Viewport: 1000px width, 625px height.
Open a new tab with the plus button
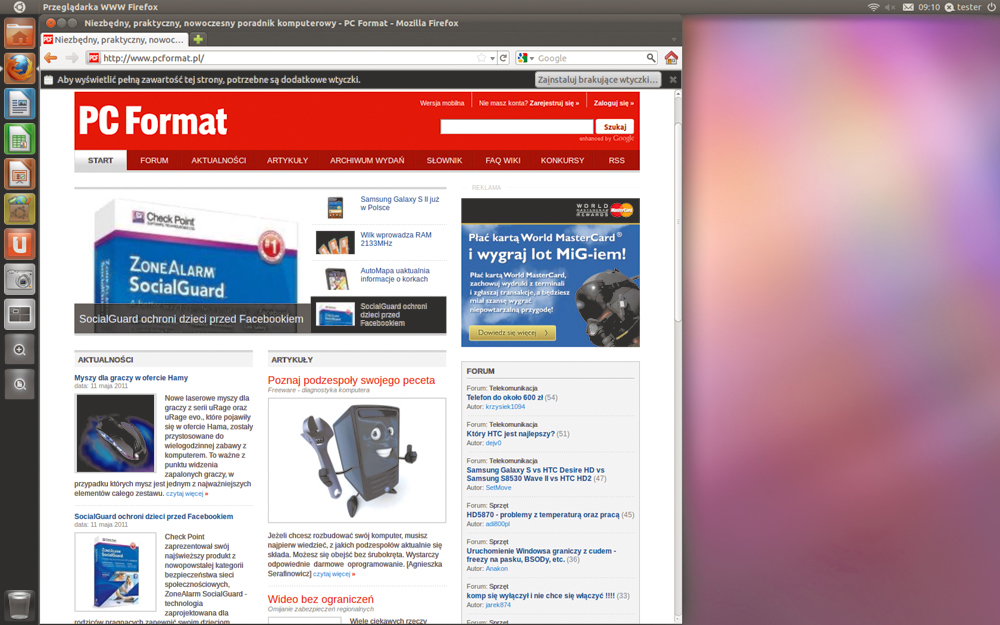(x=198, y=39)
